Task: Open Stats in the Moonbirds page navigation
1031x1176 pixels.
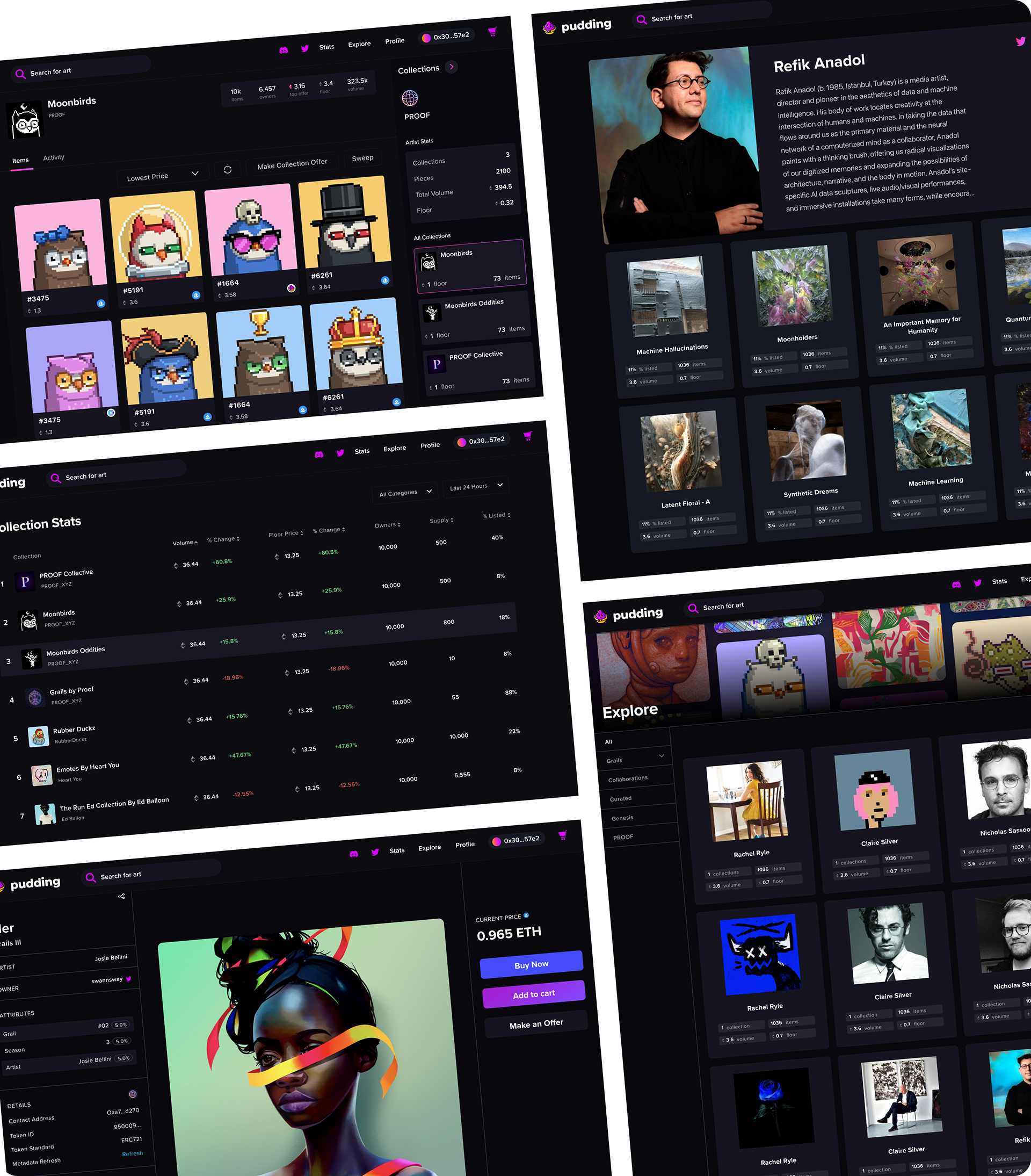Action: point(326,47)
